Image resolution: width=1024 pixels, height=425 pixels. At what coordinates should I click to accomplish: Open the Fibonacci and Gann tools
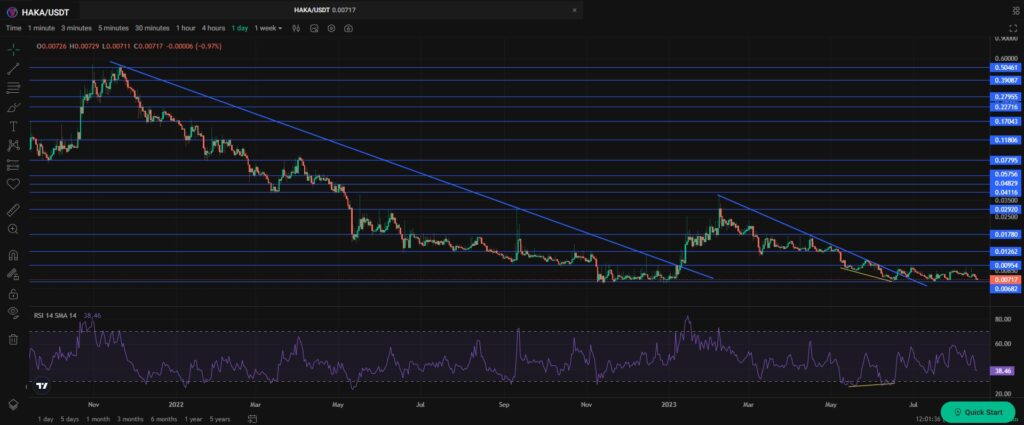tap(13, 87)
